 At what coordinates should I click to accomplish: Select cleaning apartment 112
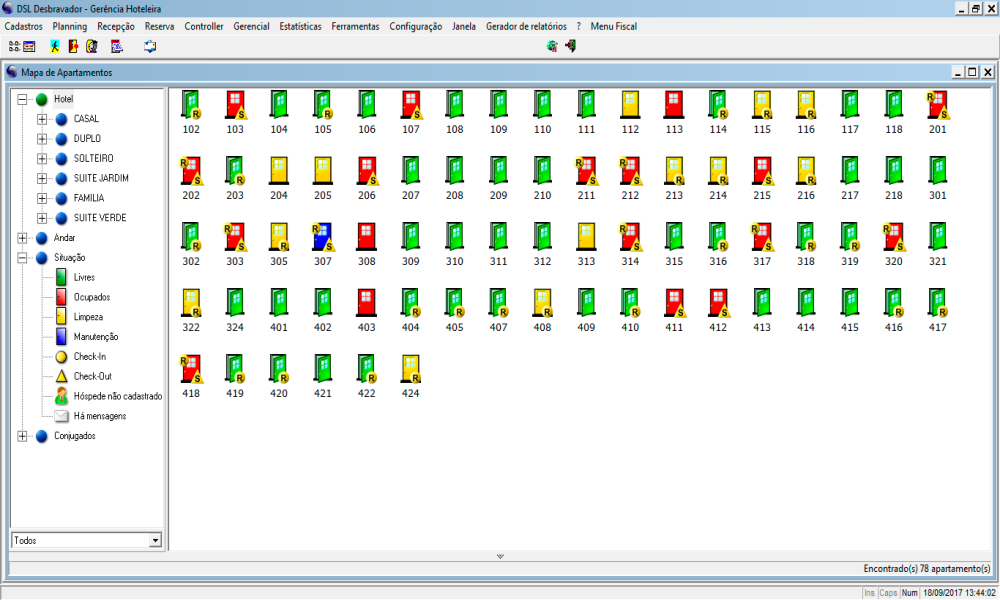tap(630, 105)
